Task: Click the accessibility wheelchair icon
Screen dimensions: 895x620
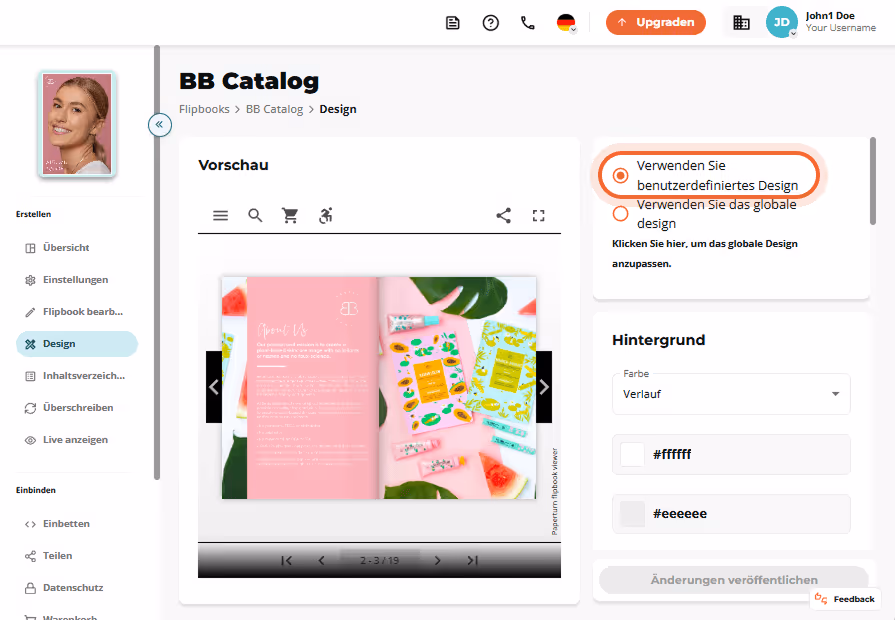Action: [325, 215]
